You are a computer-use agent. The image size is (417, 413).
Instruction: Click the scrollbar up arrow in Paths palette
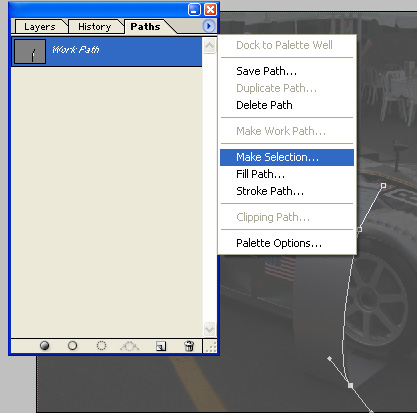click(209, 46)
